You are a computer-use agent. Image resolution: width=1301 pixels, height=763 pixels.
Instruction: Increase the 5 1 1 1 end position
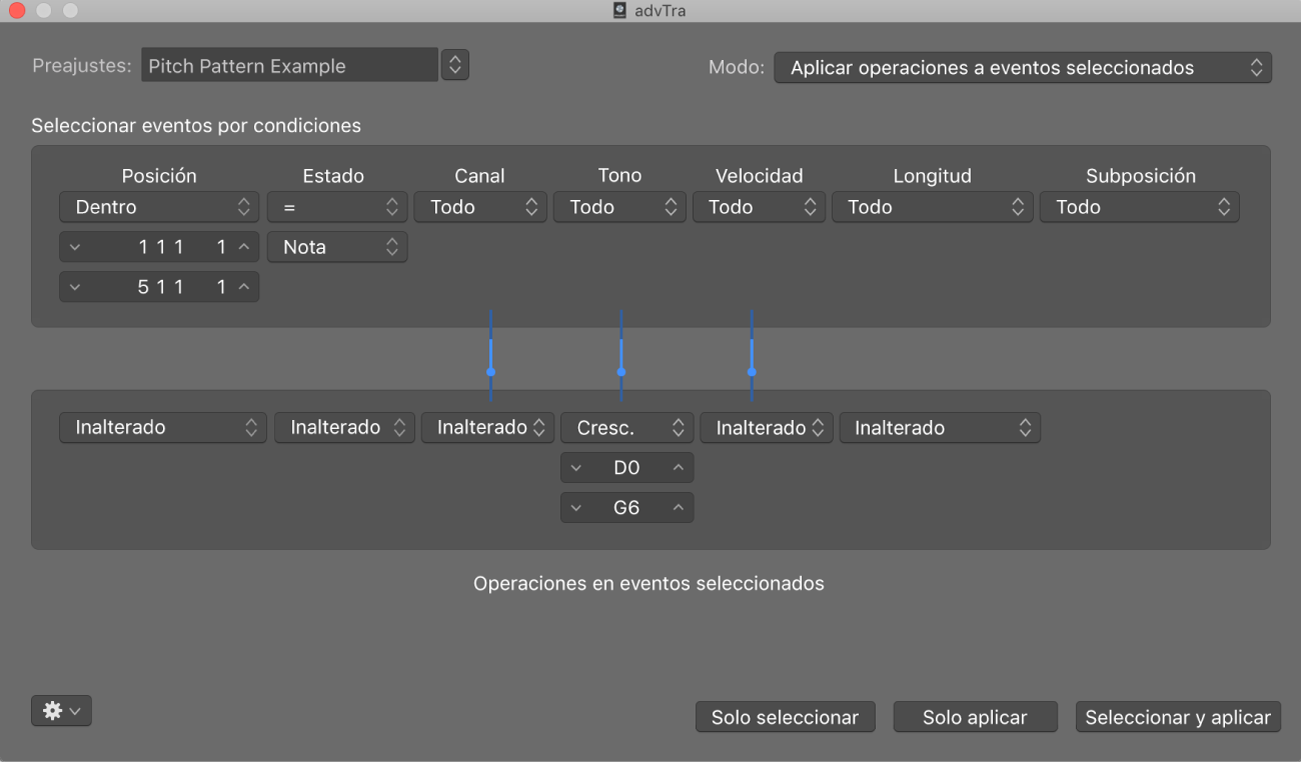(x=244, y=287)
